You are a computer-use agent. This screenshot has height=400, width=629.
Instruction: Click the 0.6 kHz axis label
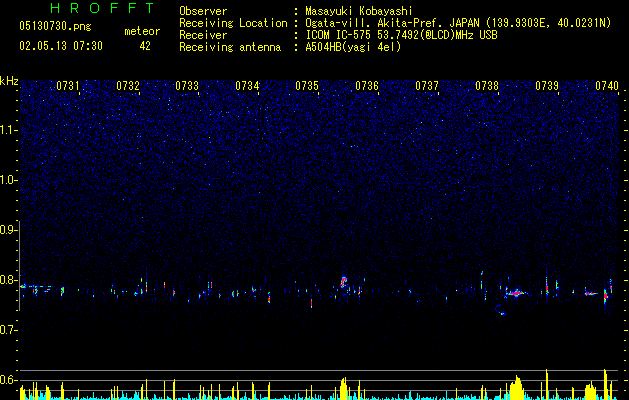pos(9,380)
